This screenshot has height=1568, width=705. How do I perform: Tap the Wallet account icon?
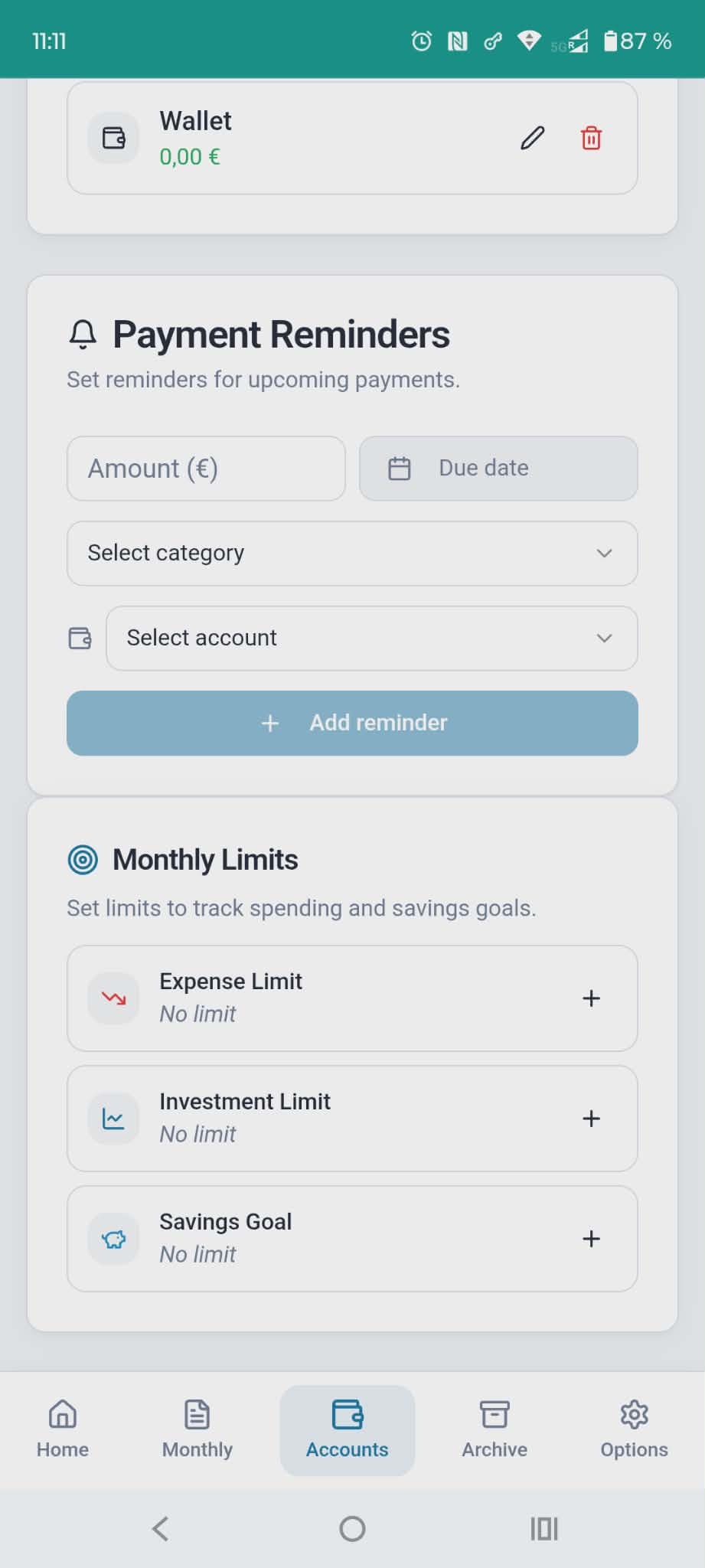(x=114, y=139)
